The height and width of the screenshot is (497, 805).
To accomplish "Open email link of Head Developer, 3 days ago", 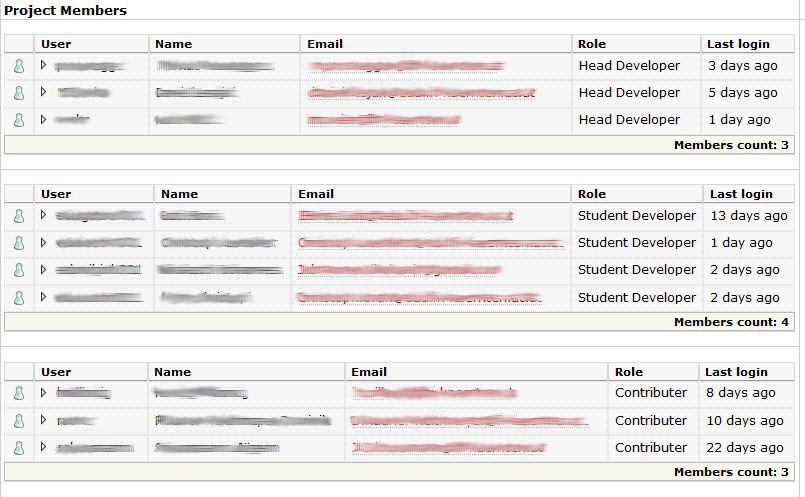I will click(406, 66).
